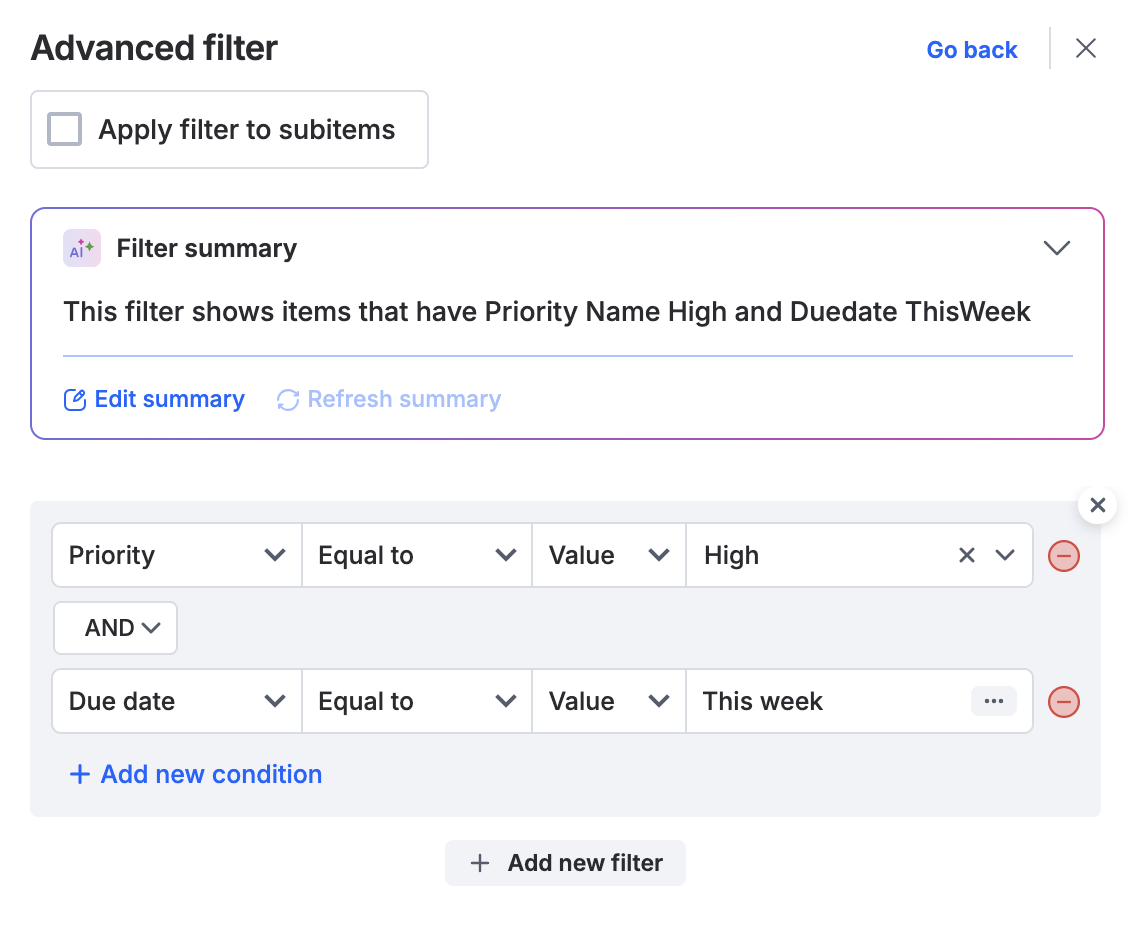Click Edit summary

[x=155, y=400]
